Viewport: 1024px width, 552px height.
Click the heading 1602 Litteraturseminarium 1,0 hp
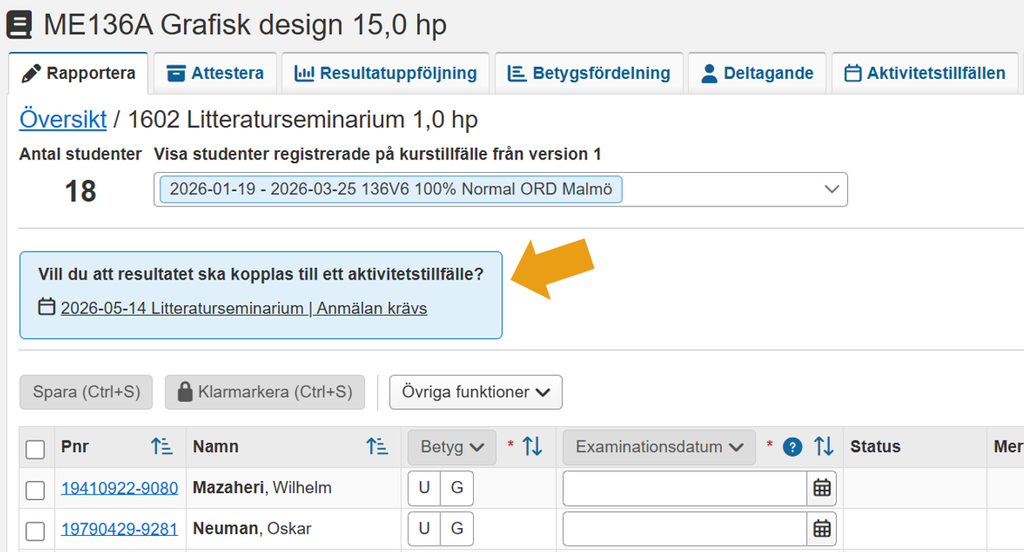click(302, 120)
